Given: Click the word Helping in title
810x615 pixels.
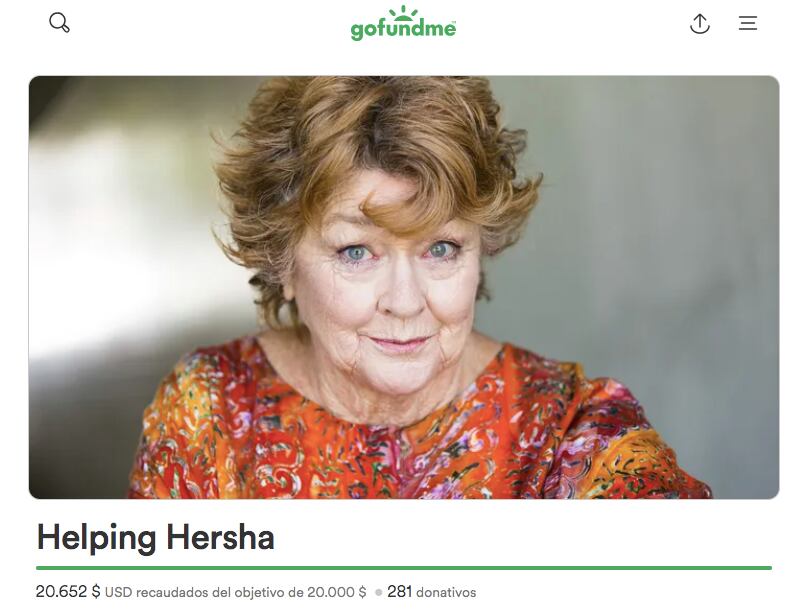Looking at the screenshot, I should click(96, 538).
